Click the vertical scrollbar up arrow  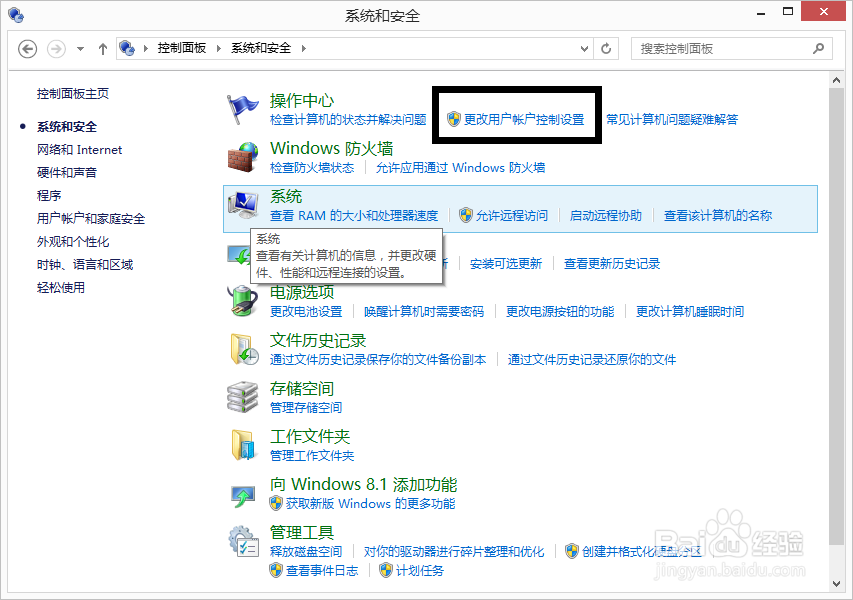[x=837, y=80]
